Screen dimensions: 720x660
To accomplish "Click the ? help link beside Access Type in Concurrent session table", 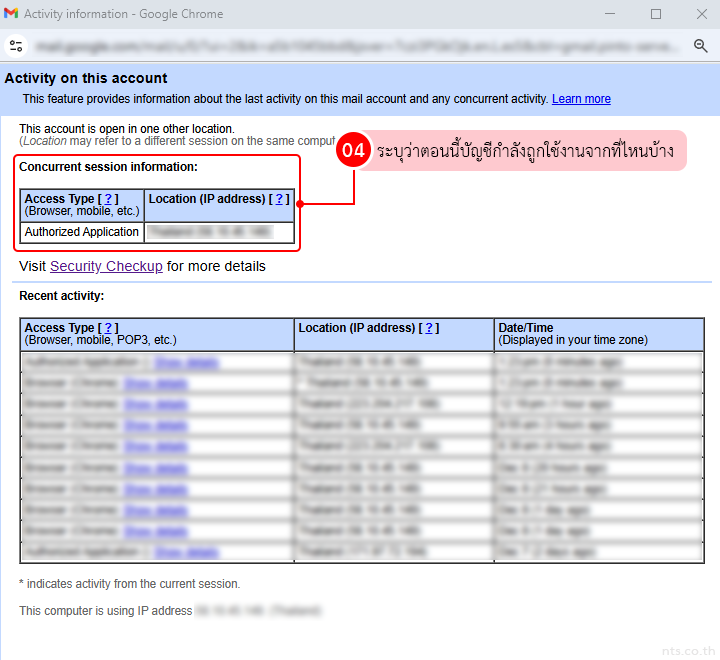I will click(x=108, y=199).
